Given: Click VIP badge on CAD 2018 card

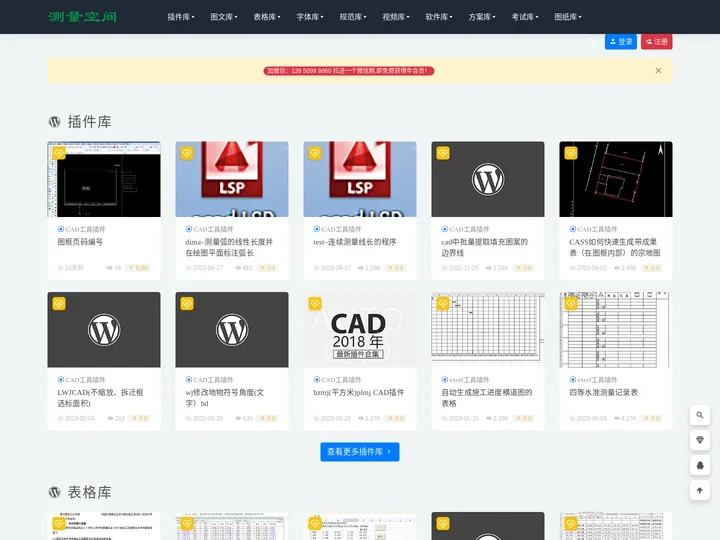Looking at the screenshot, I should 315,304.
